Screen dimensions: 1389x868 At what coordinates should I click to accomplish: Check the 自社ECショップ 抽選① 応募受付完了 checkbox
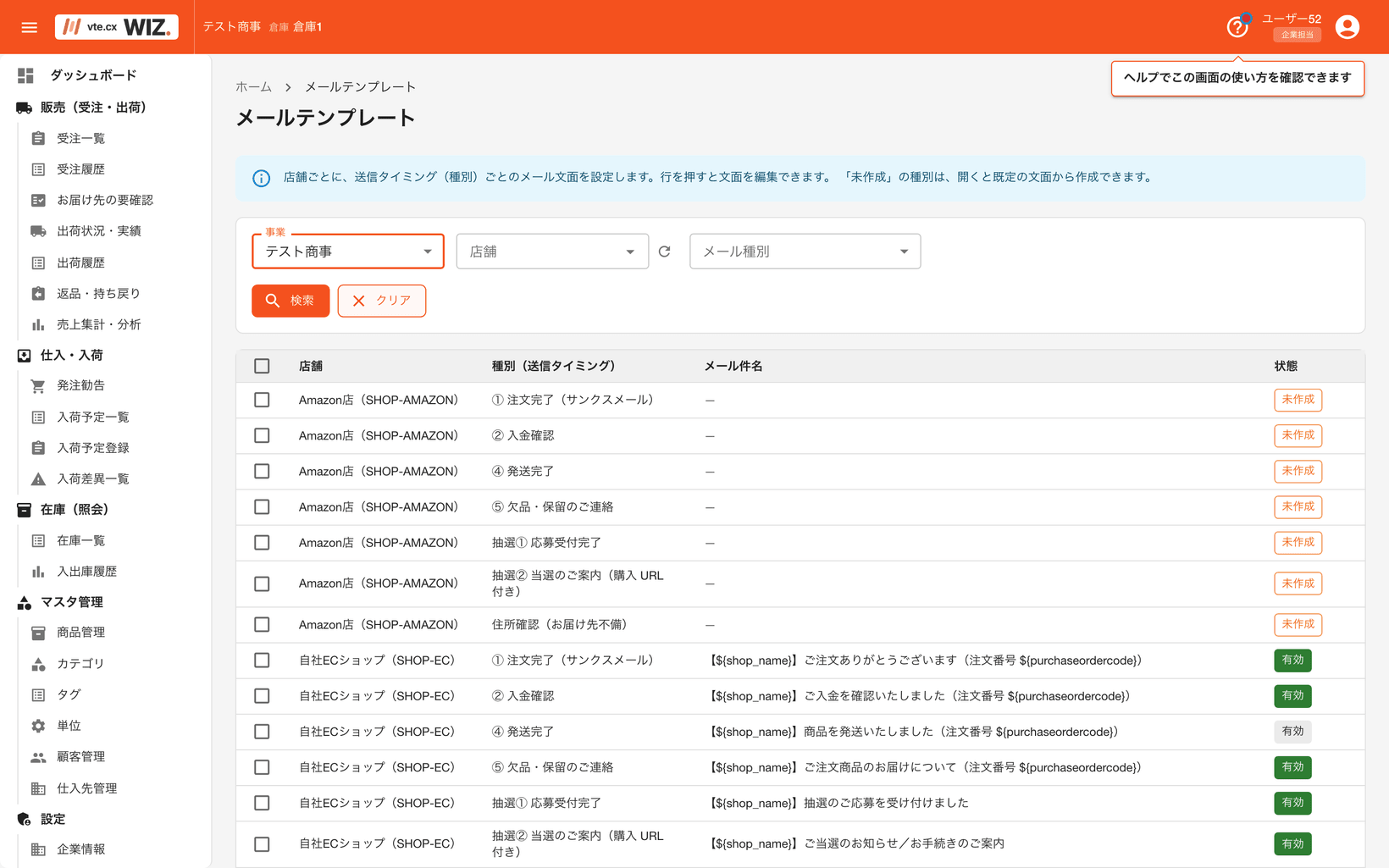262,803
